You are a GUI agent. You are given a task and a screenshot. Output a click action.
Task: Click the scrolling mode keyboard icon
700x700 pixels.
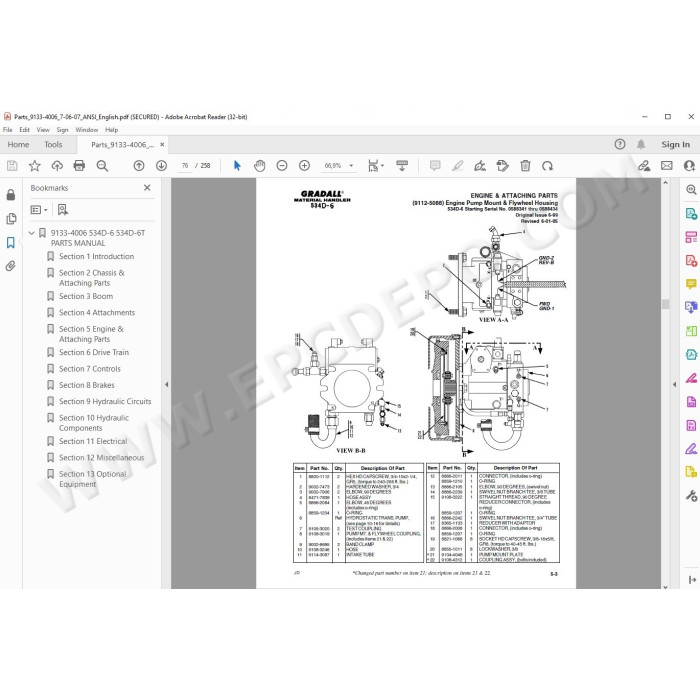coord(402,166)
